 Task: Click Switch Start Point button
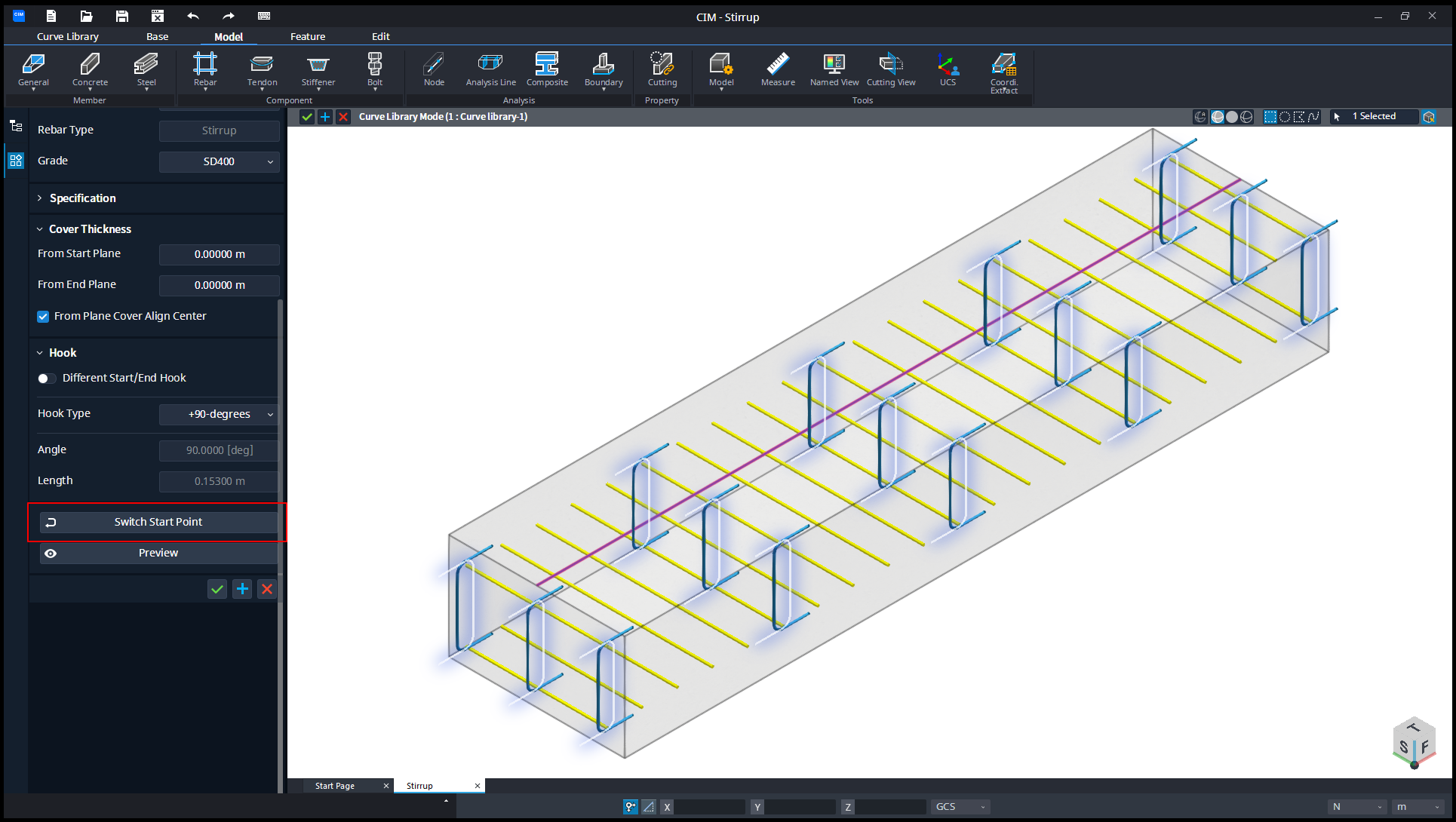pos(158,523)
